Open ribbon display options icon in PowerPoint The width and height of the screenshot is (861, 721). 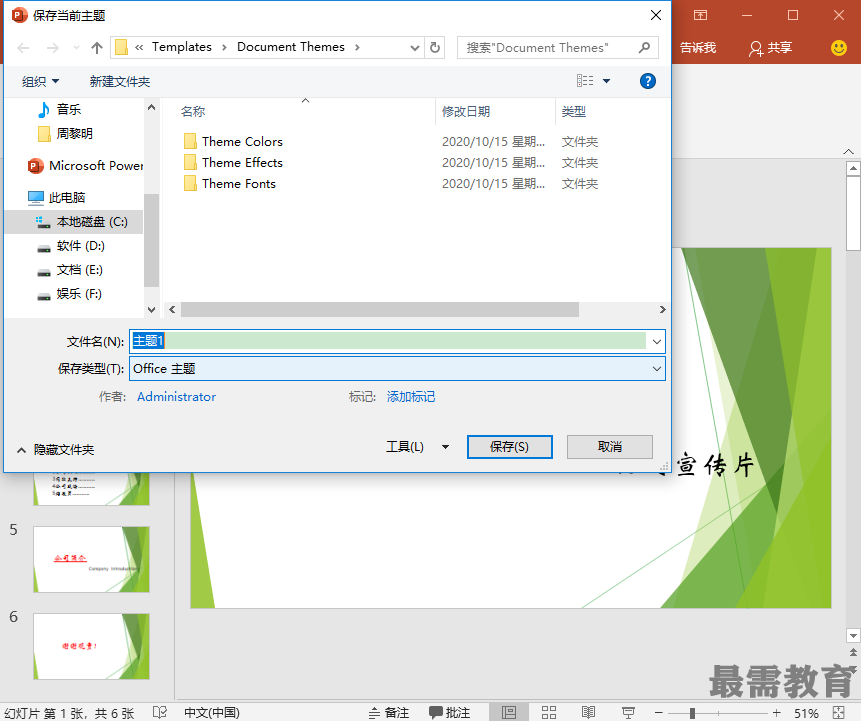pyautogui.click(x=700, y=15)
